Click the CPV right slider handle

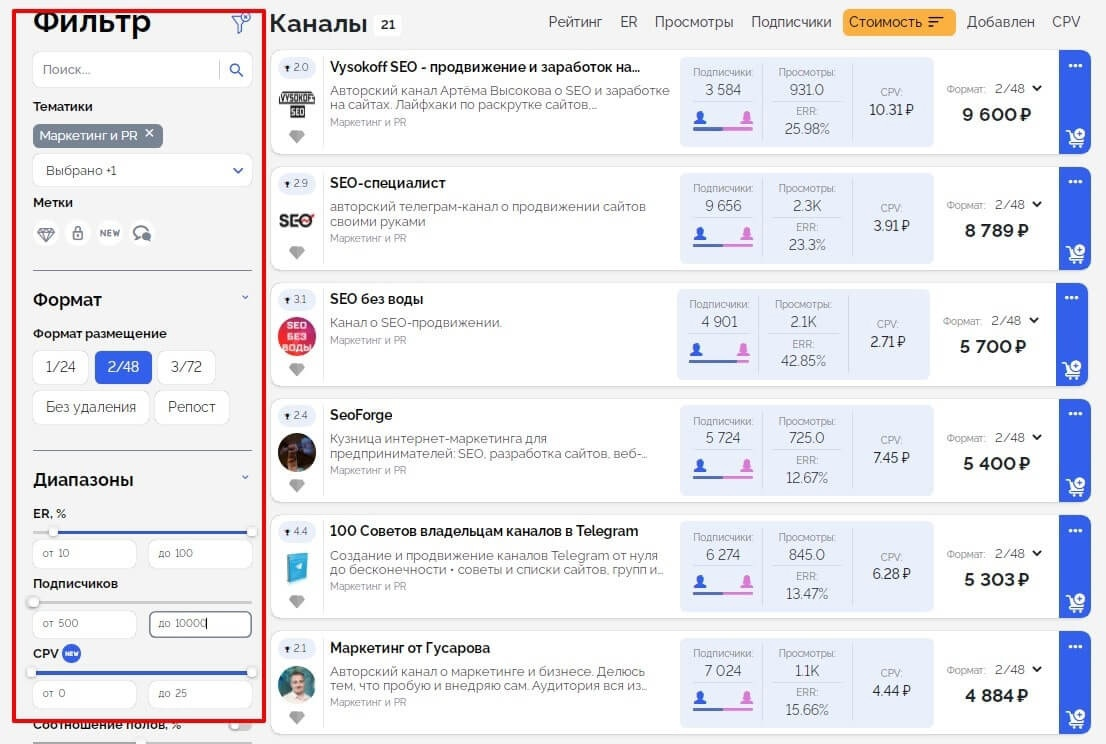251,672
